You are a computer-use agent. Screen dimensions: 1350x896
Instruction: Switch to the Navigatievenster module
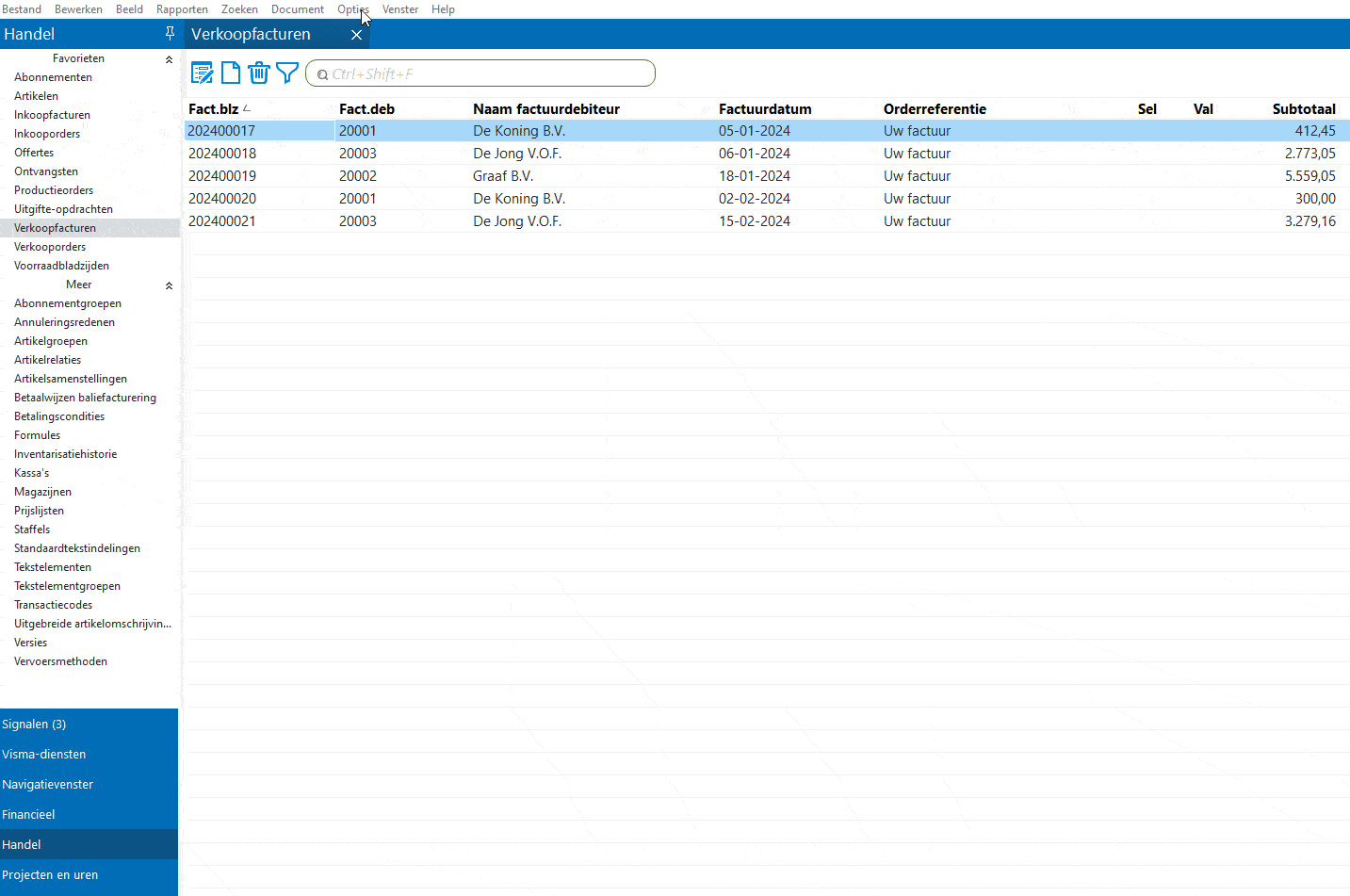point(89,785)
